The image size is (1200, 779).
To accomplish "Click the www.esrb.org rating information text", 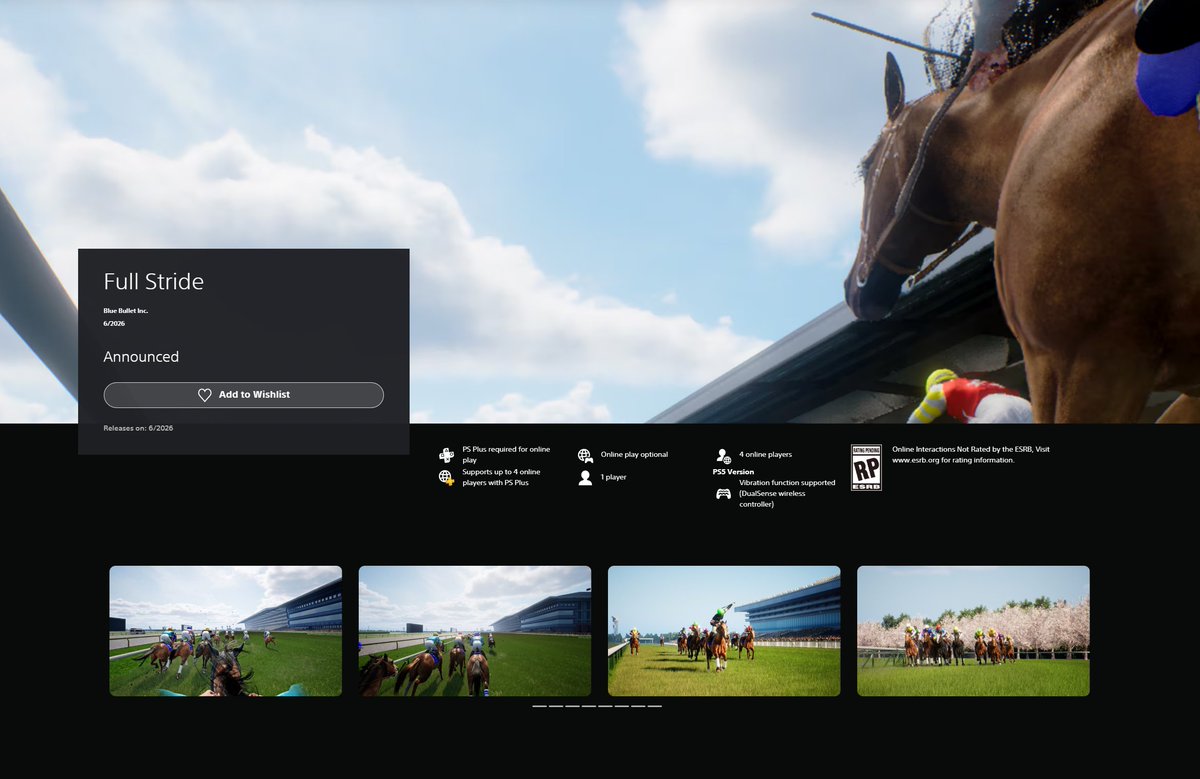I will click(x=971, y=455).
